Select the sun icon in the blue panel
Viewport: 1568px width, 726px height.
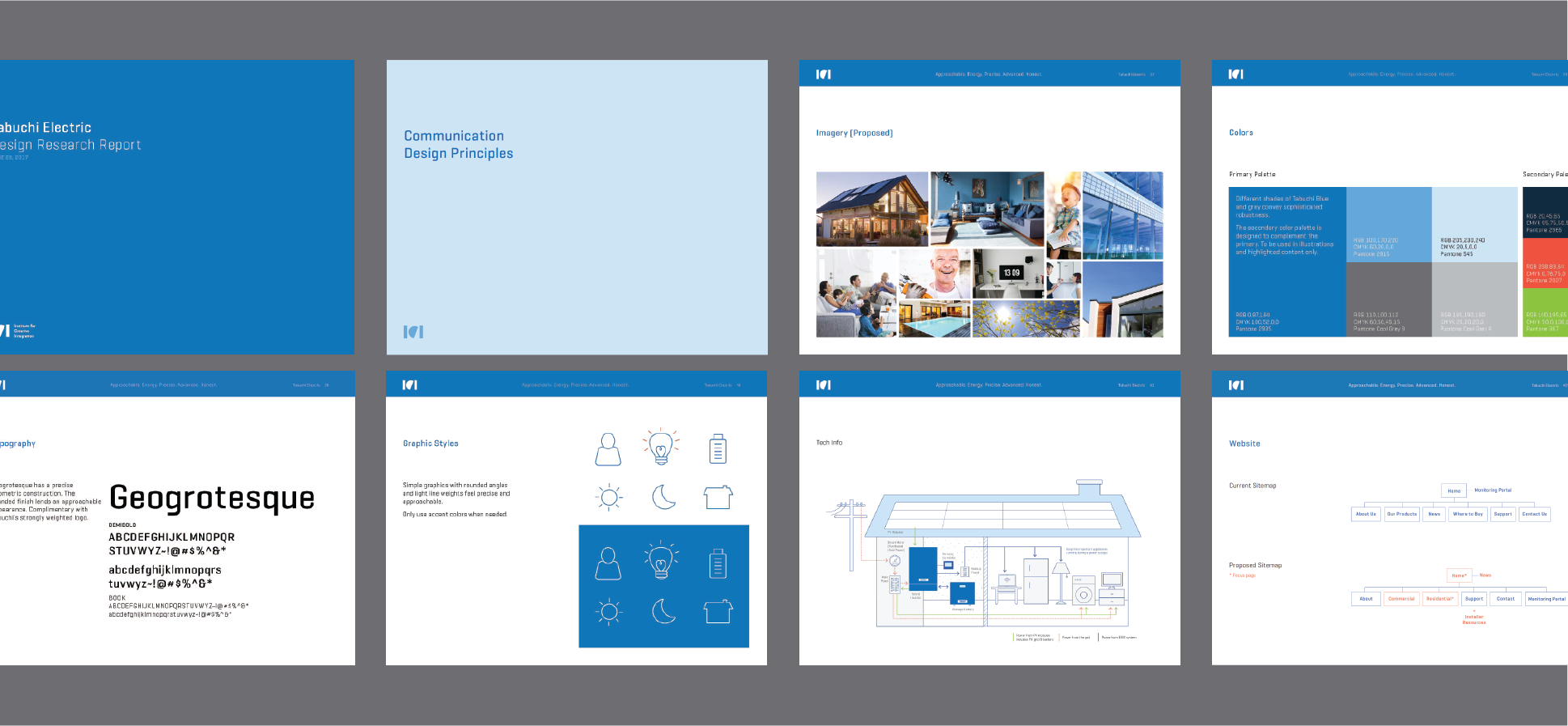(609, 612)
